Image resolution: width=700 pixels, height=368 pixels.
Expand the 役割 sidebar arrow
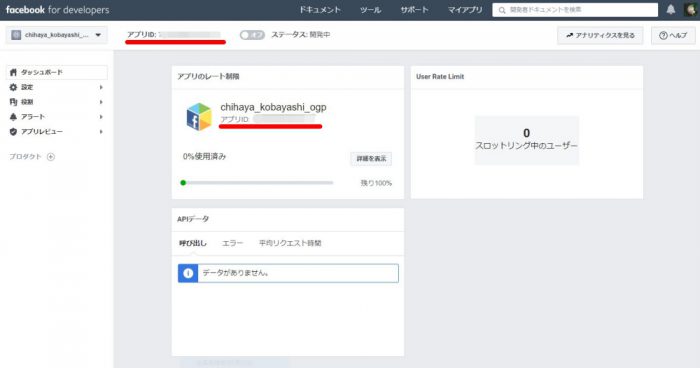[x=101, y=102]
